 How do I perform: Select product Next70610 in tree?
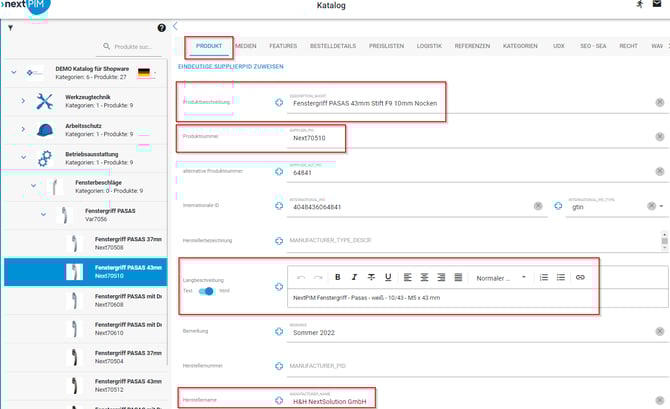pyautogui.click(x=85, y=329)
